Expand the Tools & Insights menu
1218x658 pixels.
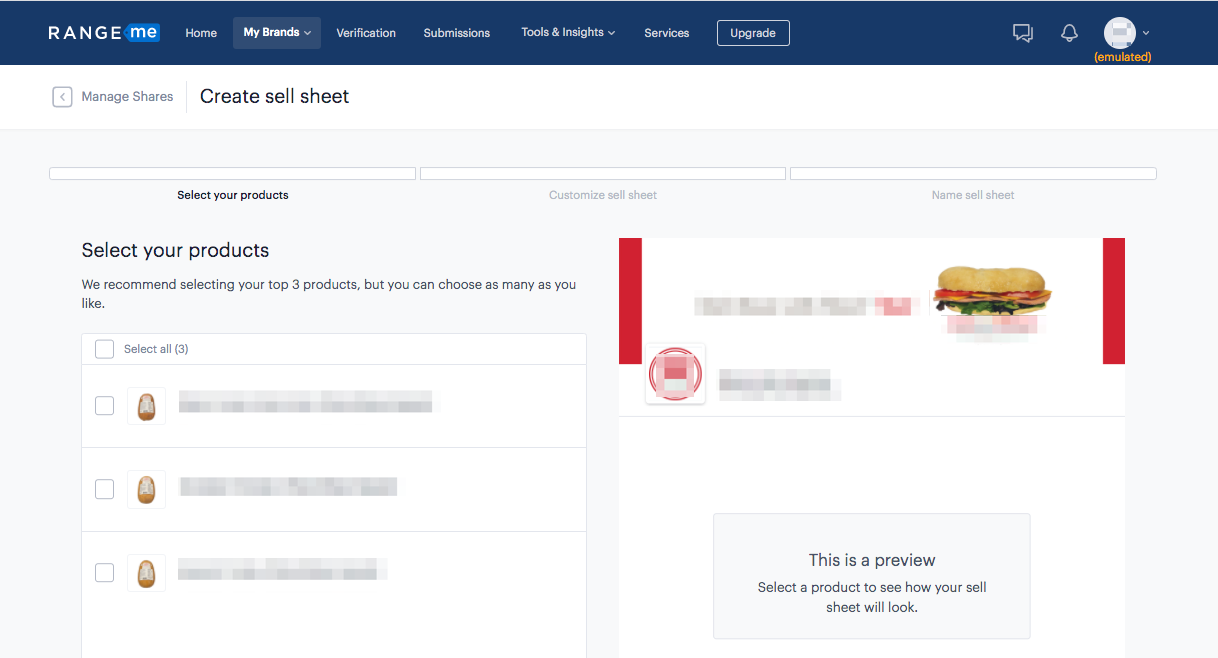[567, 33]
